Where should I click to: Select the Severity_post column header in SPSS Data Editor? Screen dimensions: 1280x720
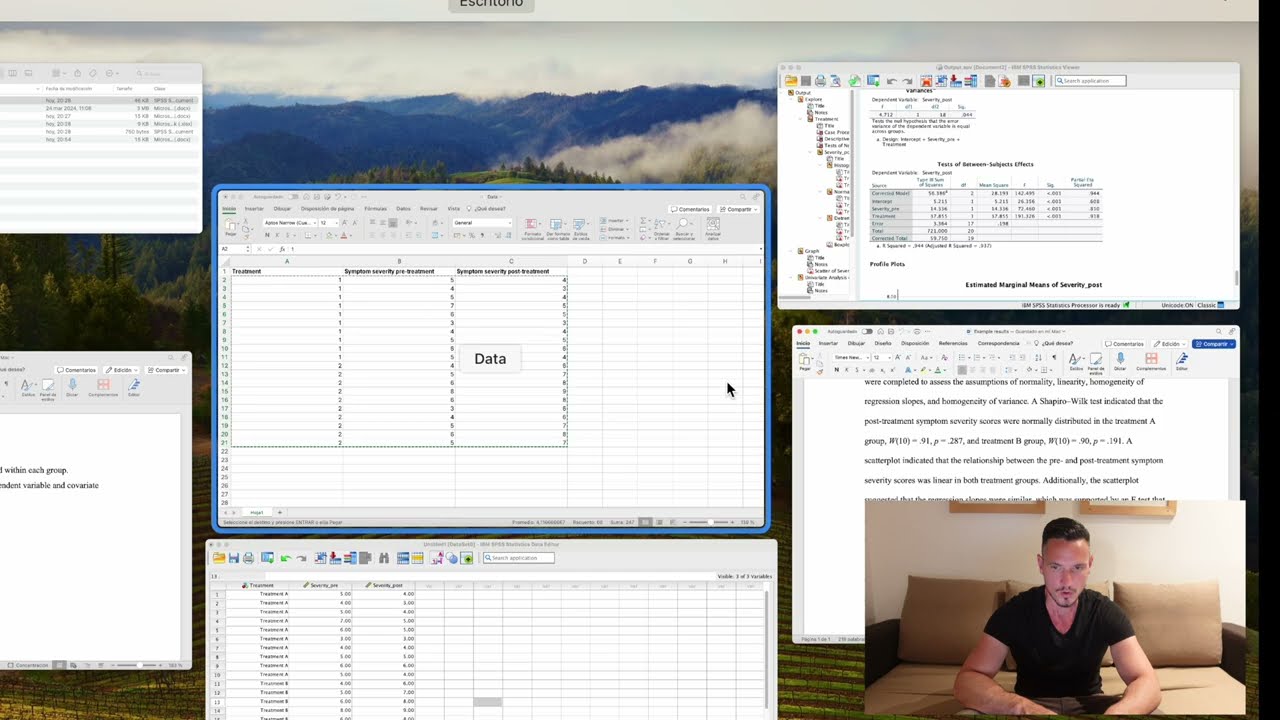coord(385,585)
